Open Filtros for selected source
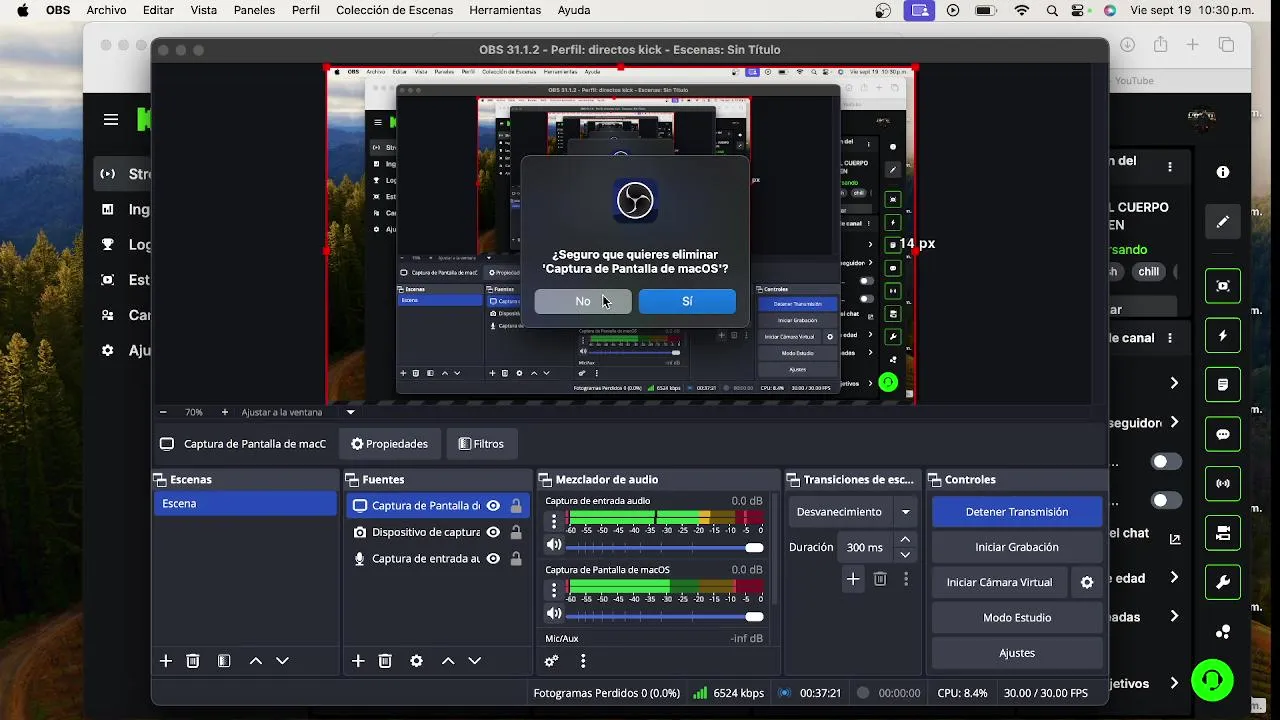The height and width of the screenshot is (720, 1280). point(481,444)
